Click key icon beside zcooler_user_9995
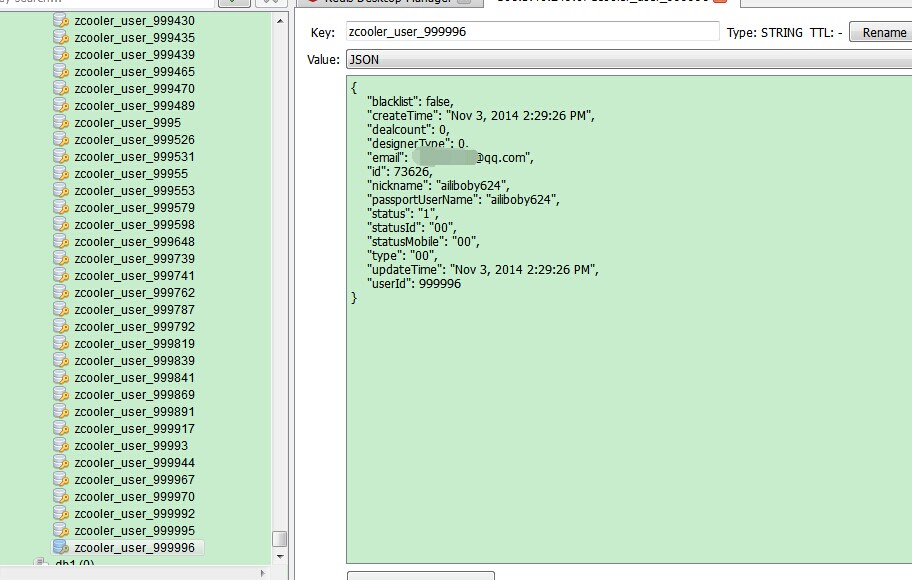912x580 pixels. tap(61, 122)
